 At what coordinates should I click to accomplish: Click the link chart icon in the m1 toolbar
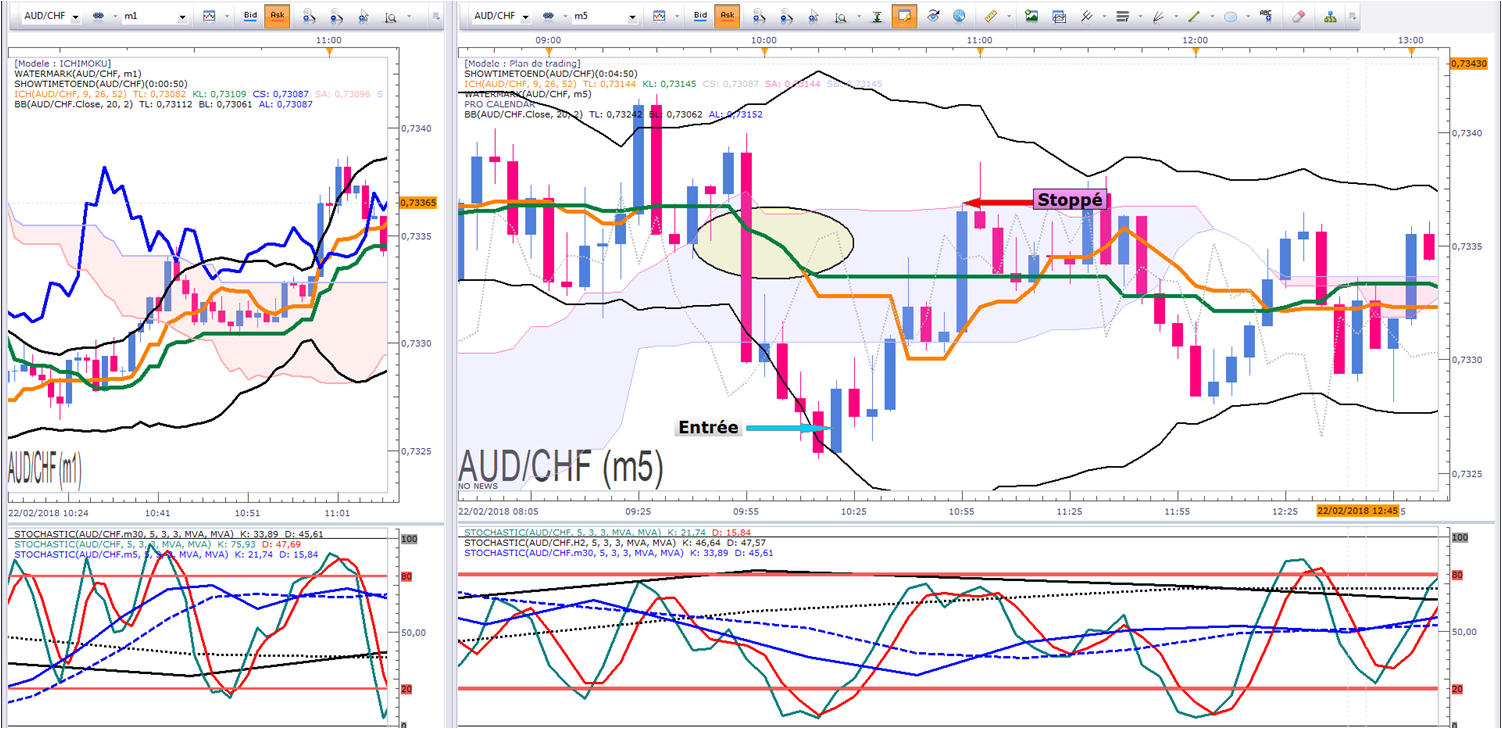[x=97, y=16]
